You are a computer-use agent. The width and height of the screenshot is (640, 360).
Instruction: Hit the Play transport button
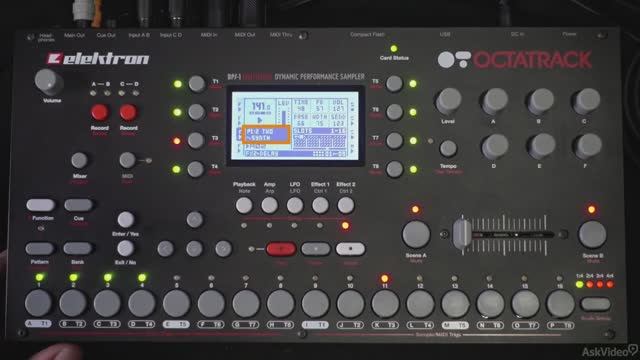[x=316, y=249]
